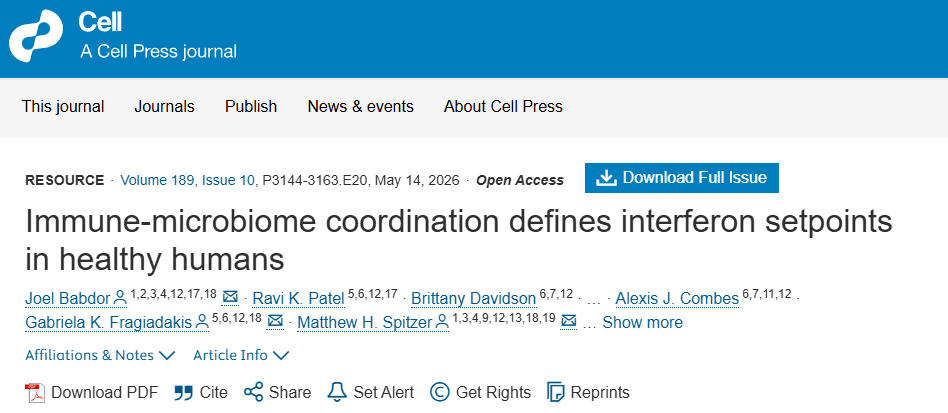Open the Volume 189, Issue 10 link
Image resolution: width=948 pixels, height=413 pixels.
[187, 180]
